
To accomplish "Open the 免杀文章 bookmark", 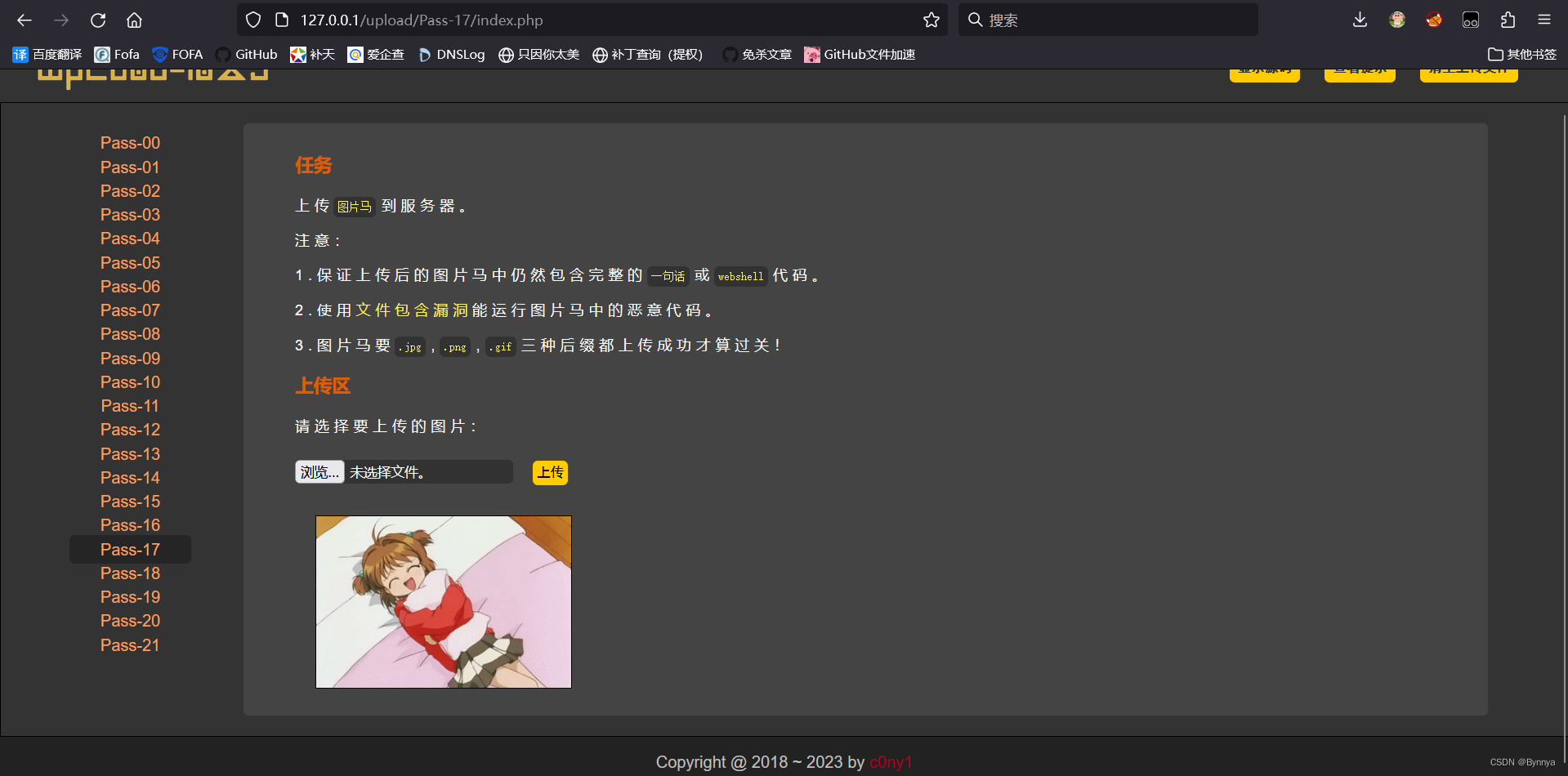I will tap(757, 55).
